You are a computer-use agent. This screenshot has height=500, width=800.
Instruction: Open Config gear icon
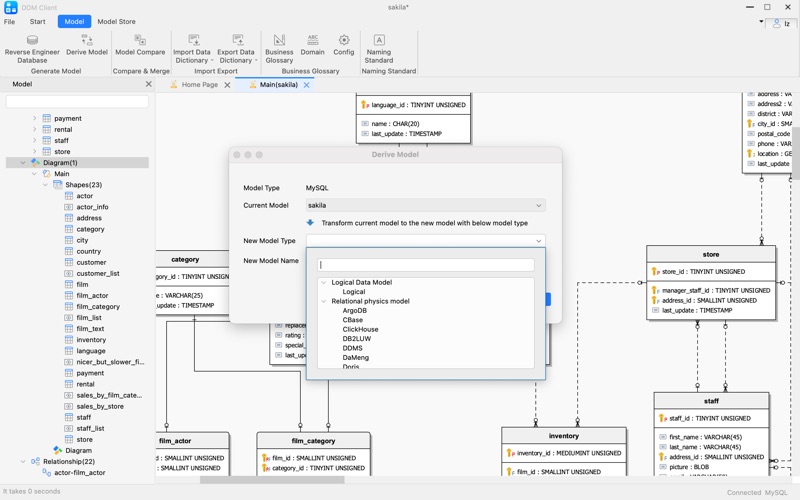(x=344, y=40)
